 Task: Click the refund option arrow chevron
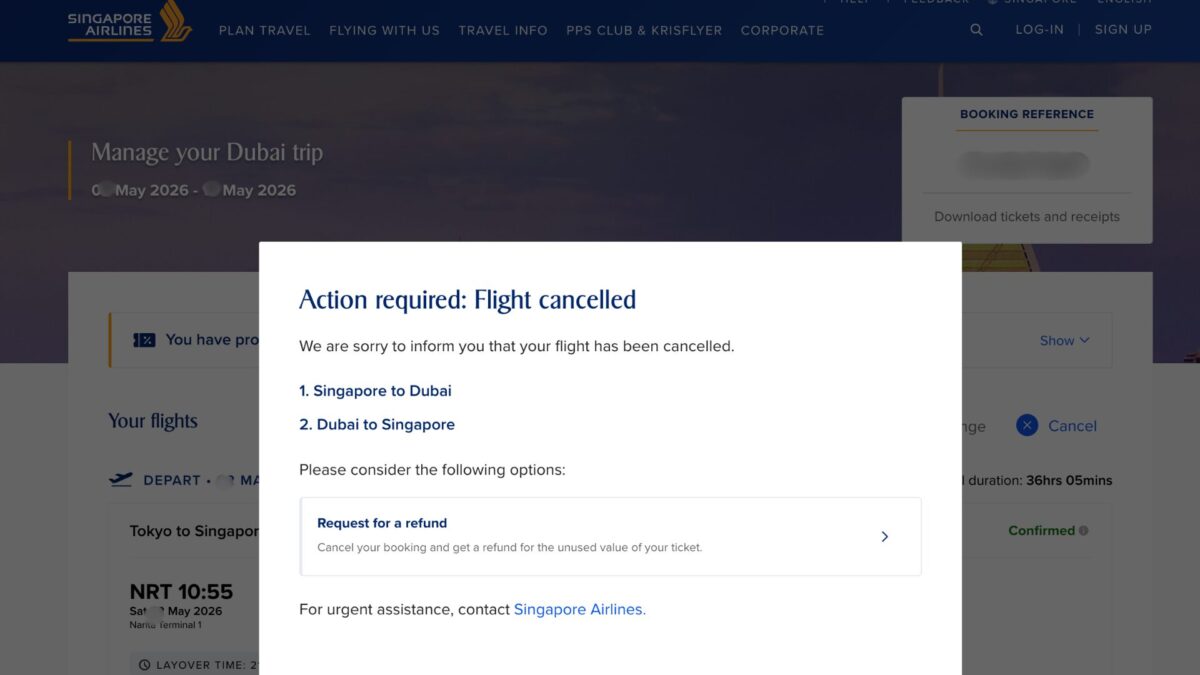tap(884, 537)
